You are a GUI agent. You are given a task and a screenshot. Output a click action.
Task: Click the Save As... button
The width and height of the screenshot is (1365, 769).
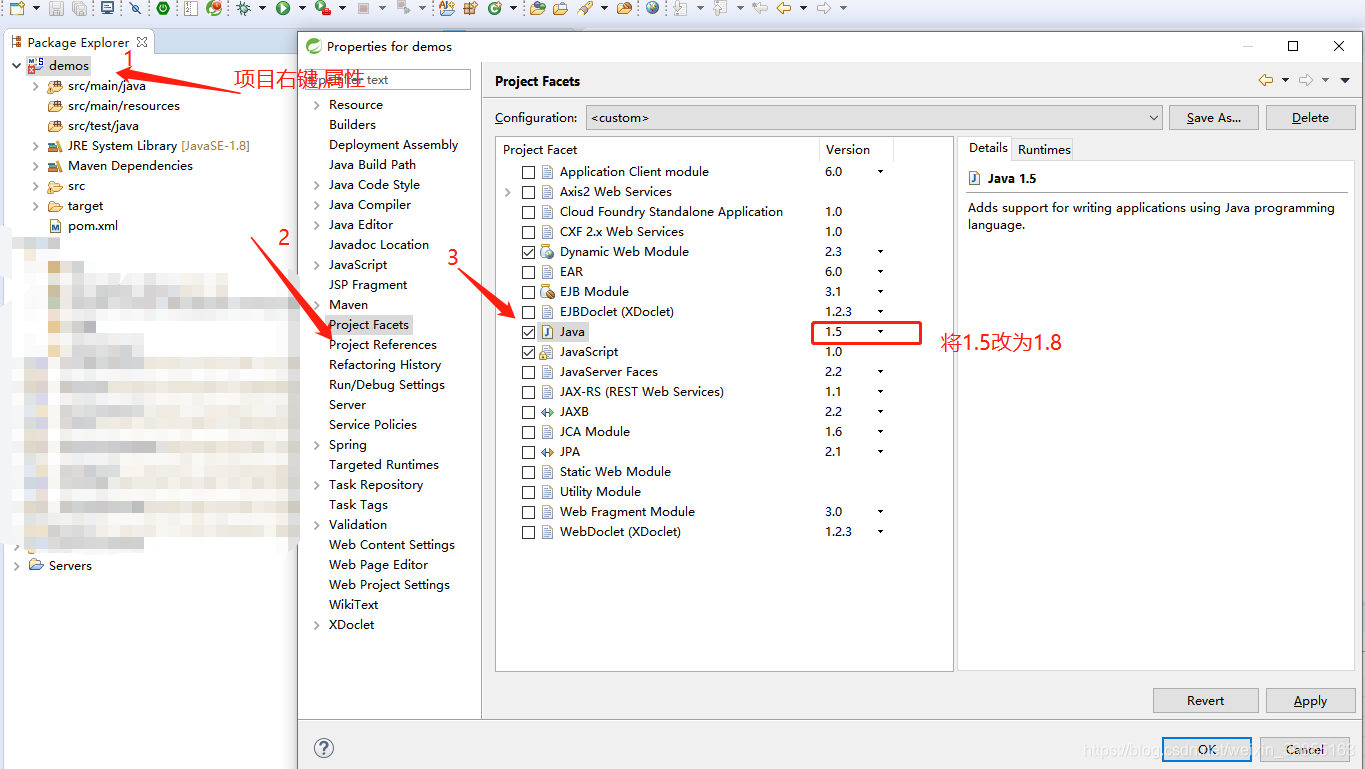[x=1214, y=118]
